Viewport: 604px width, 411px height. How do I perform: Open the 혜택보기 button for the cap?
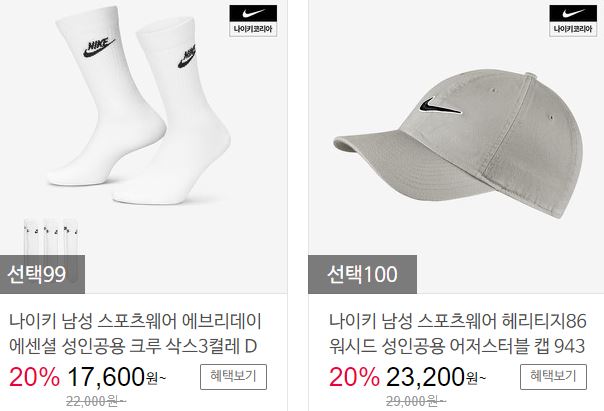(553, 377)
